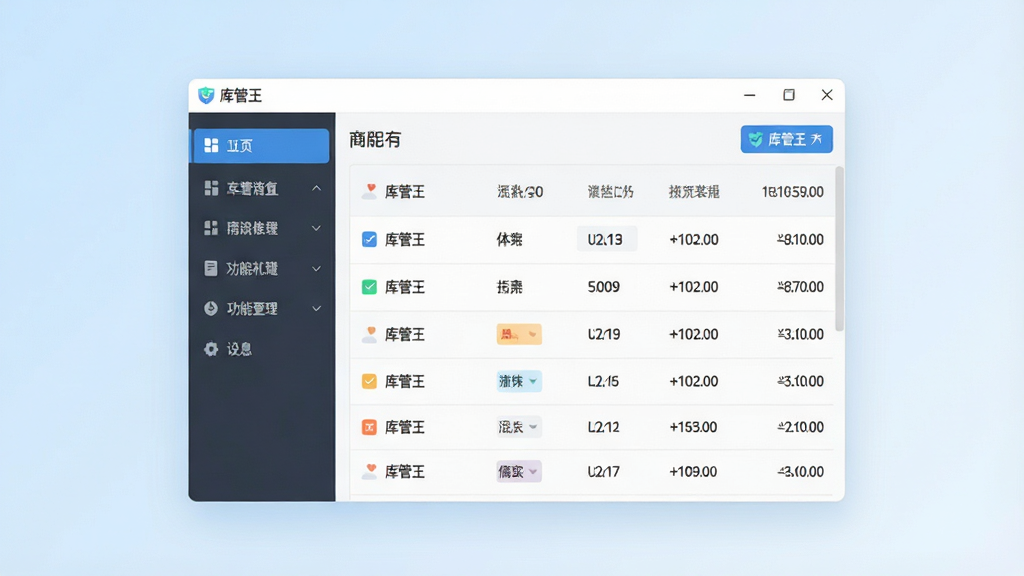Expand the first collapsed grid-icon sidebar section
Screen dimensions: 1024x576
click(316, 228)
